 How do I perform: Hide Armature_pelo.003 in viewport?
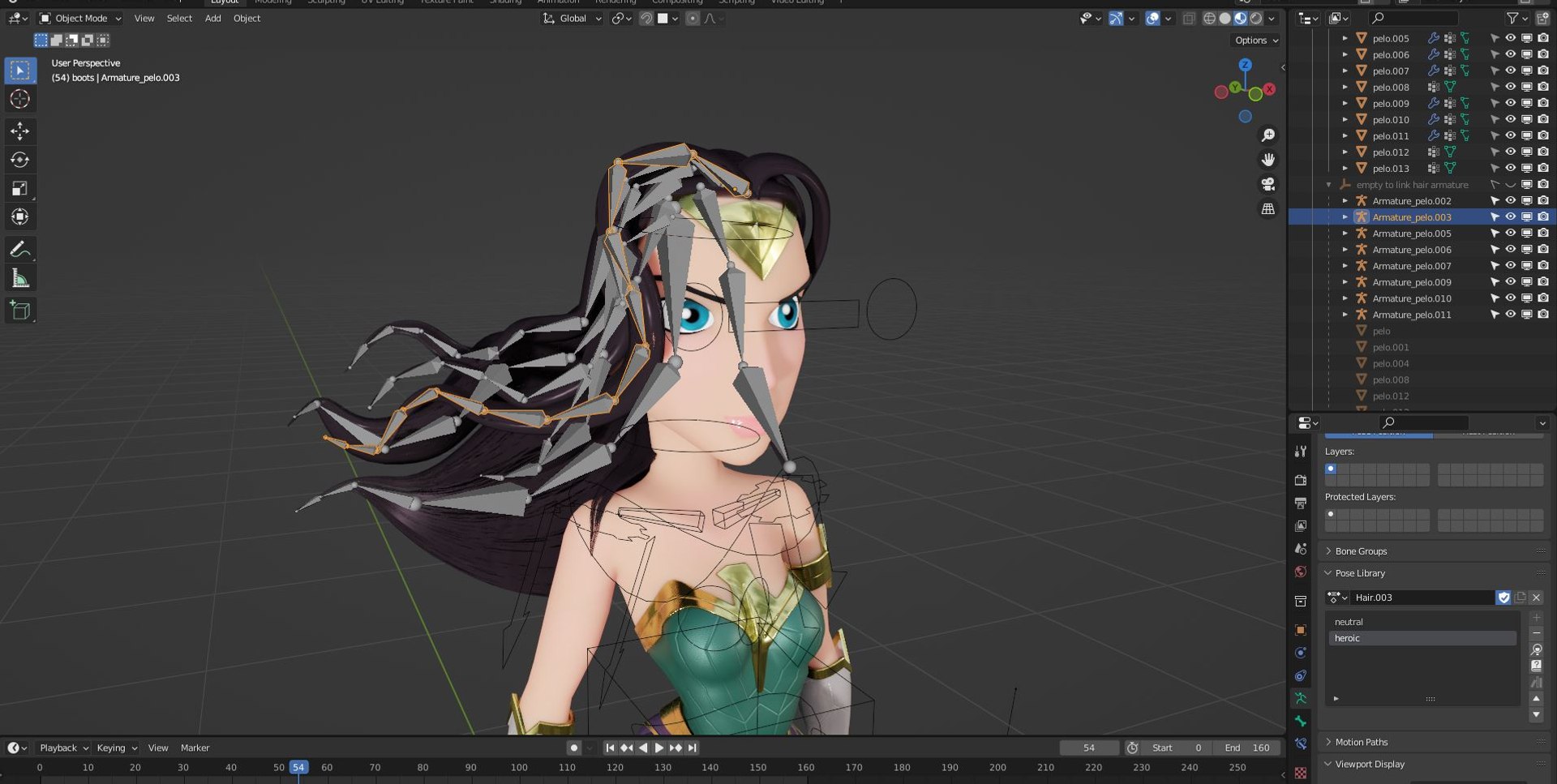pyautogui.click(x=1510, y=216)
